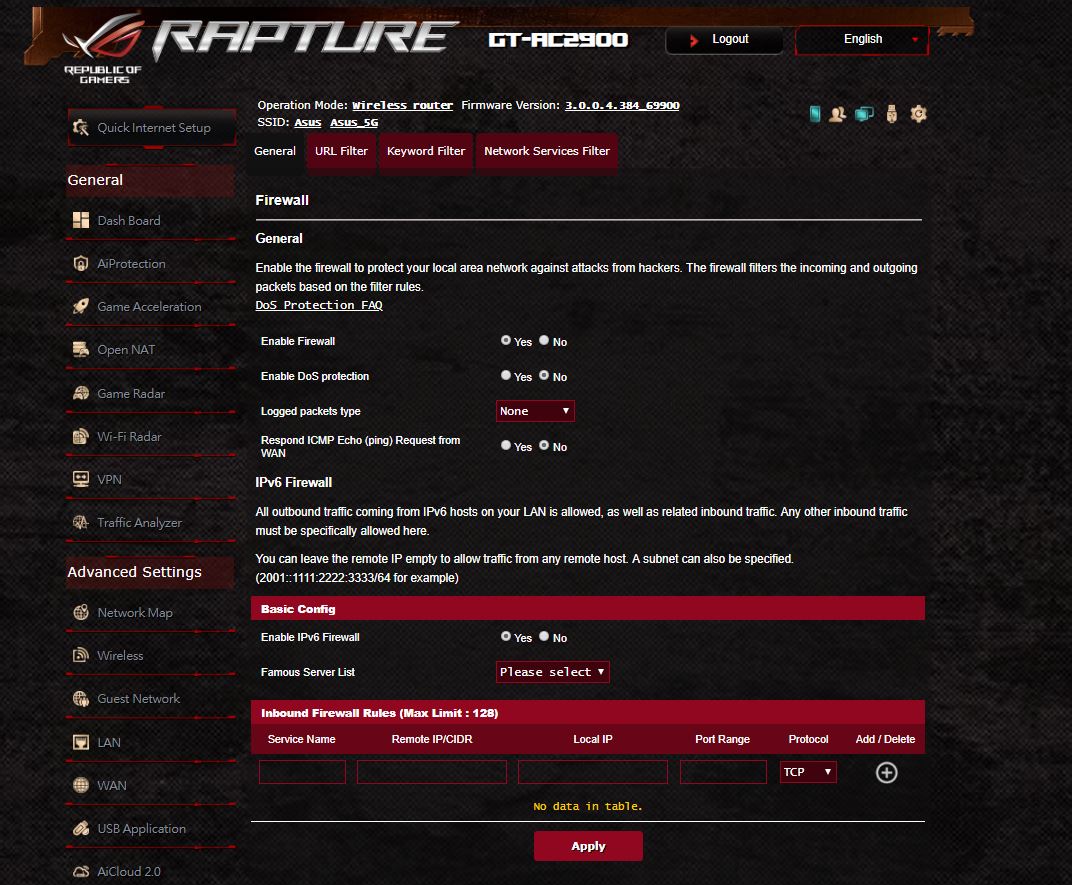Switch to the URL Filter tab

(341, 151)
